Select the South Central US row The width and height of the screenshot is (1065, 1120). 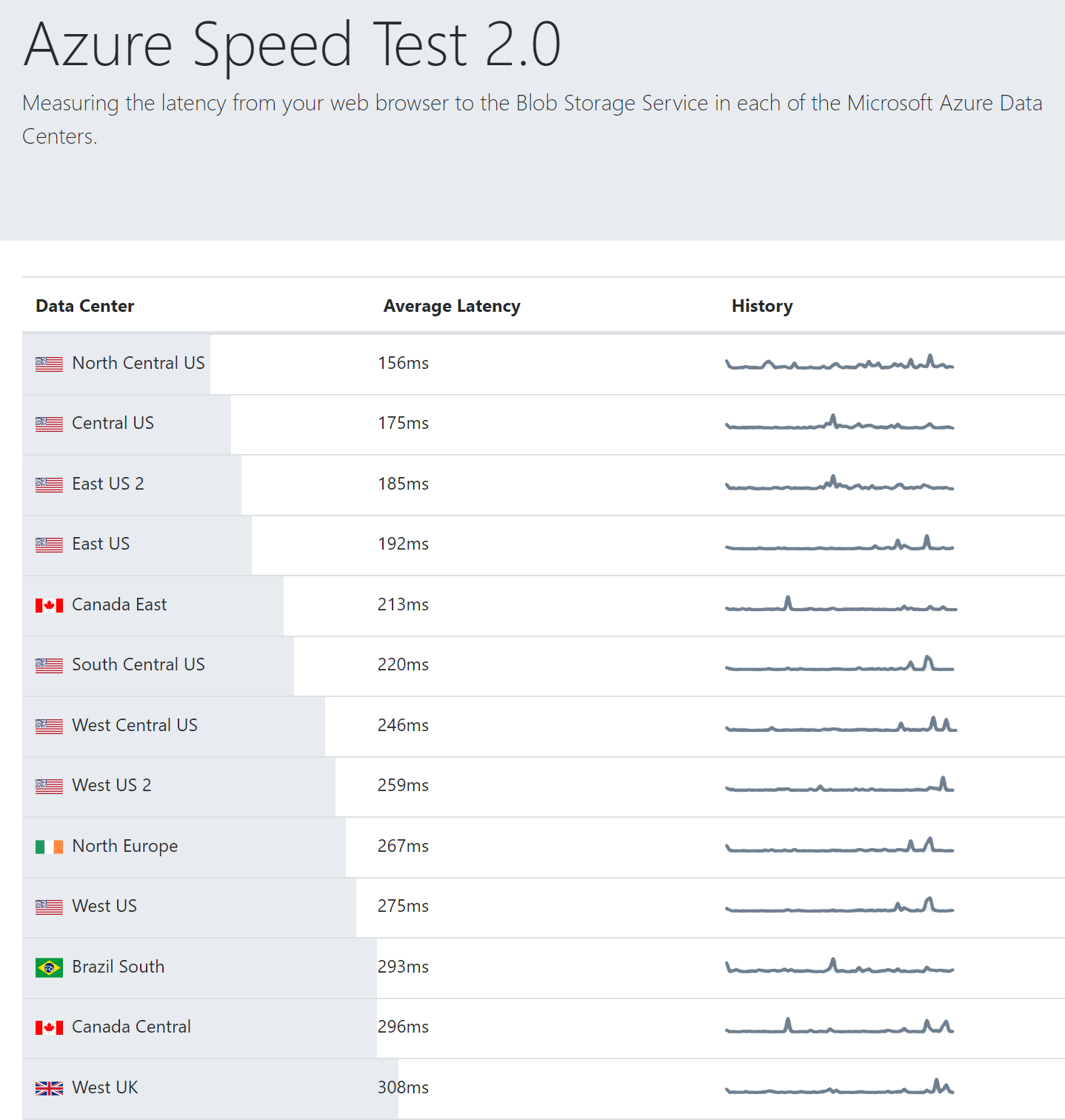coord(138,665)
